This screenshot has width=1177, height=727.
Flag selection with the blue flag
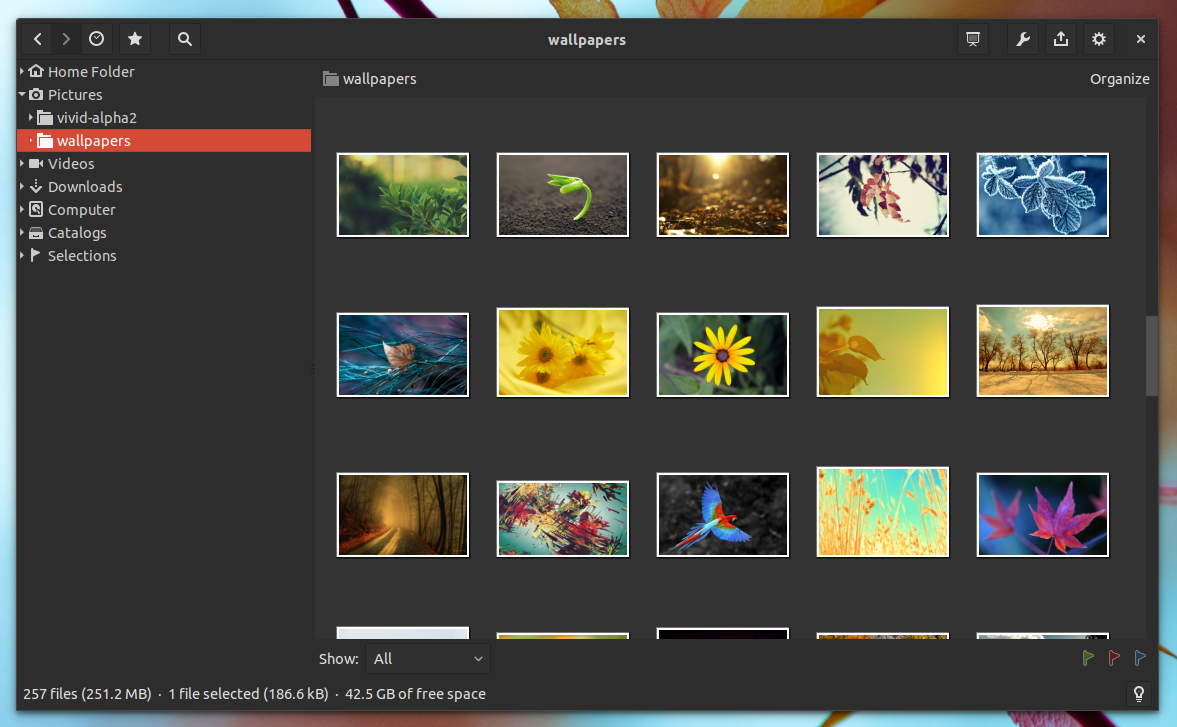1139,658
